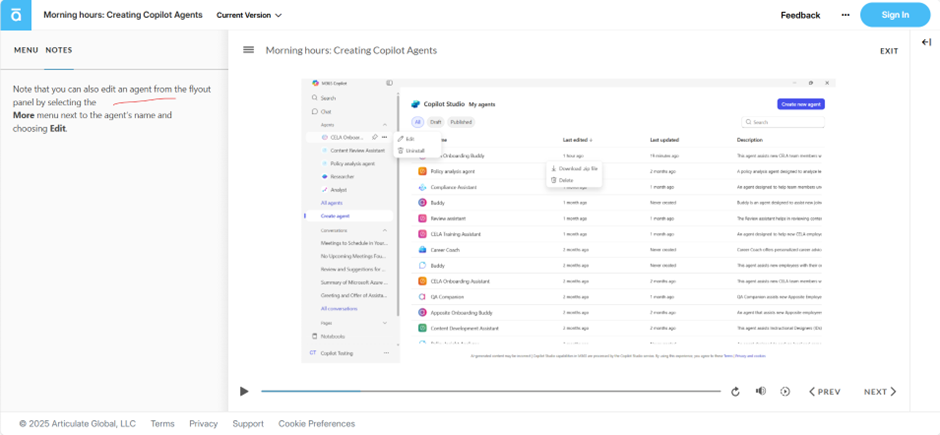Open the More menu next to CELA Onboar...

(x=384, y=137)
